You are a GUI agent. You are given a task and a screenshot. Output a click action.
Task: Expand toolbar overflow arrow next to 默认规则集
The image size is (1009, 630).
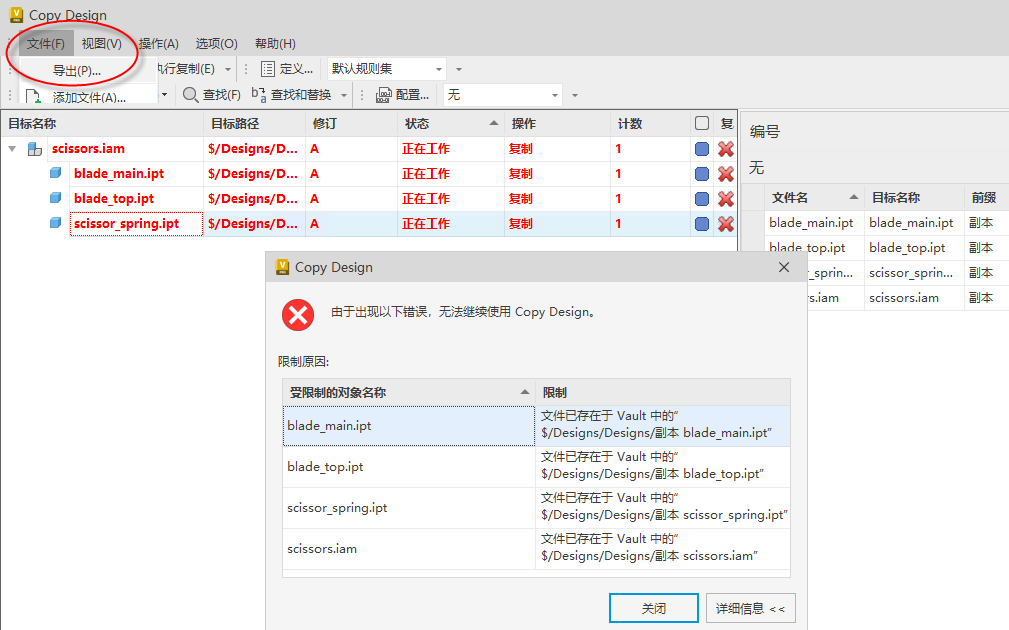click(459, 69)
